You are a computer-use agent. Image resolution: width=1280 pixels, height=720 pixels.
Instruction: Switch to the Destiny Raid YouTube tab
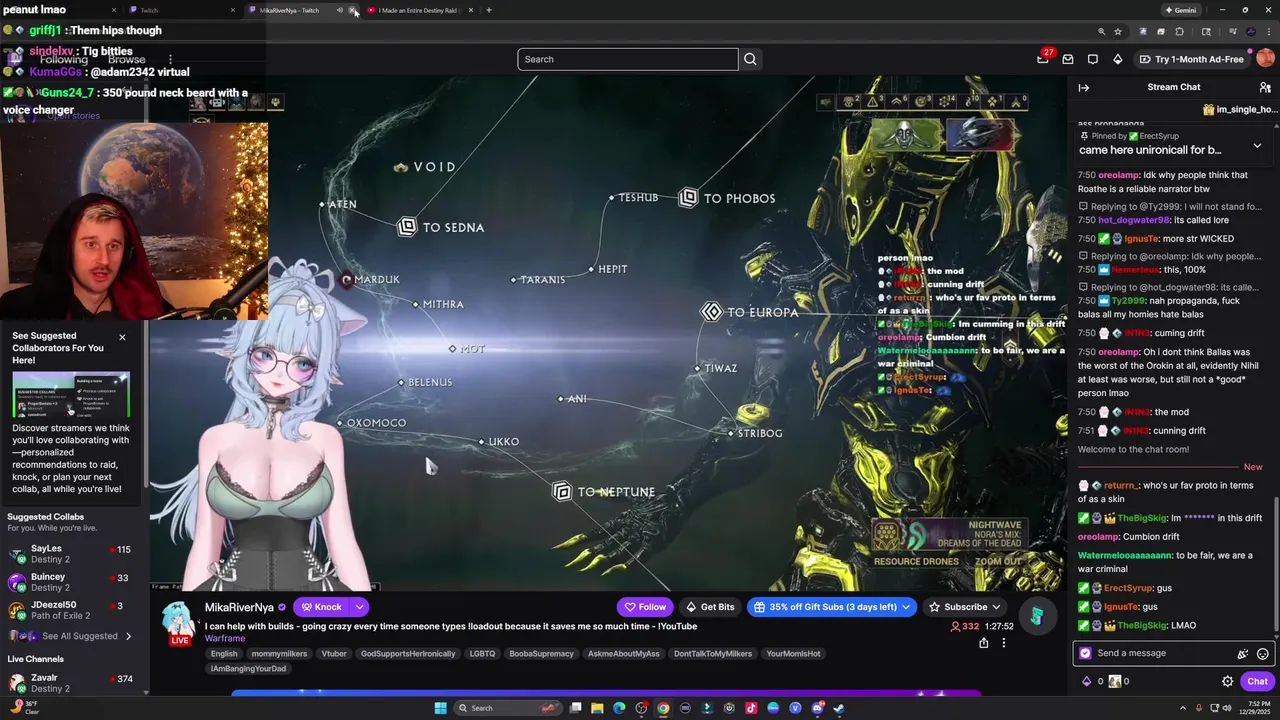coord(418,10)
